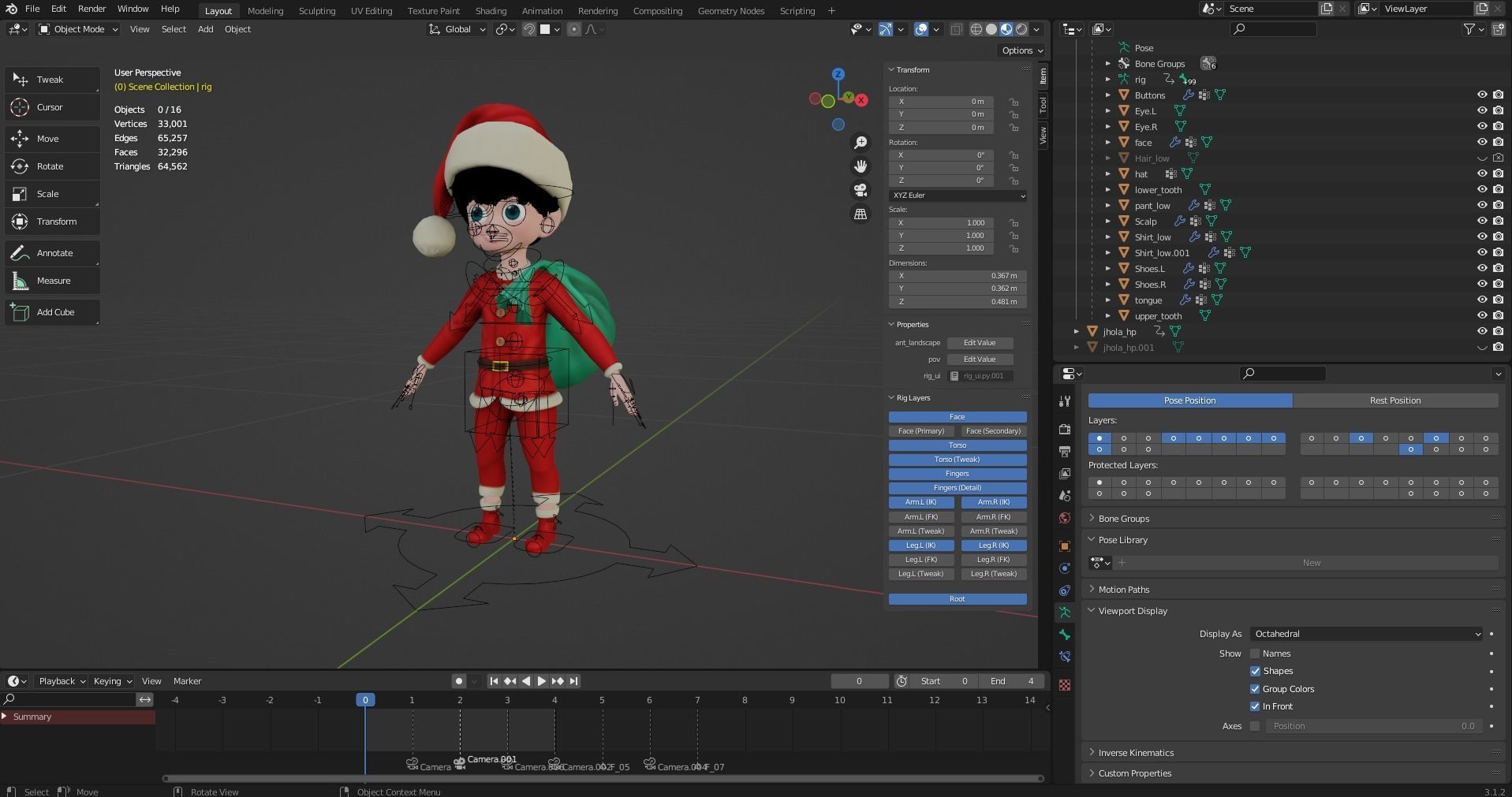This screenshot has height=797, width=1512.
Task: Play the animation forward
Action: click(x=542, y=681)
